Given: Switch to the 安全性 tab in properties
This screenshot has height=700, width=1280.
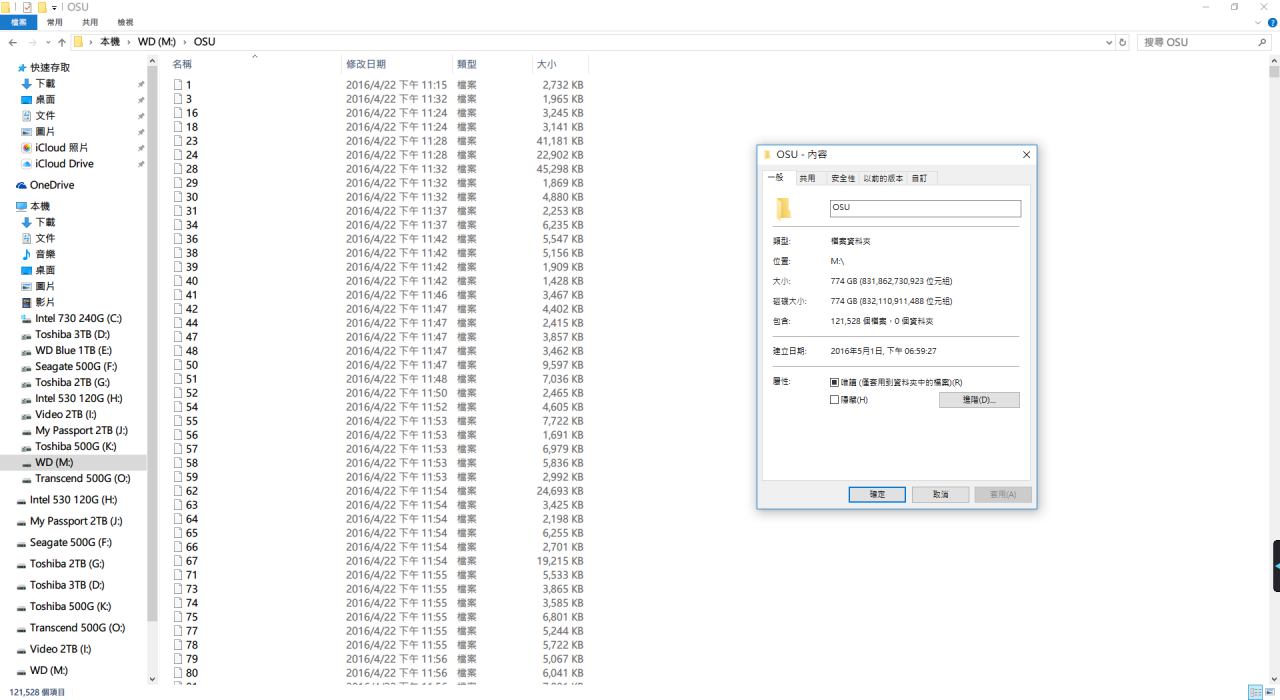Looking at the screenshot, I should (843, 178).
